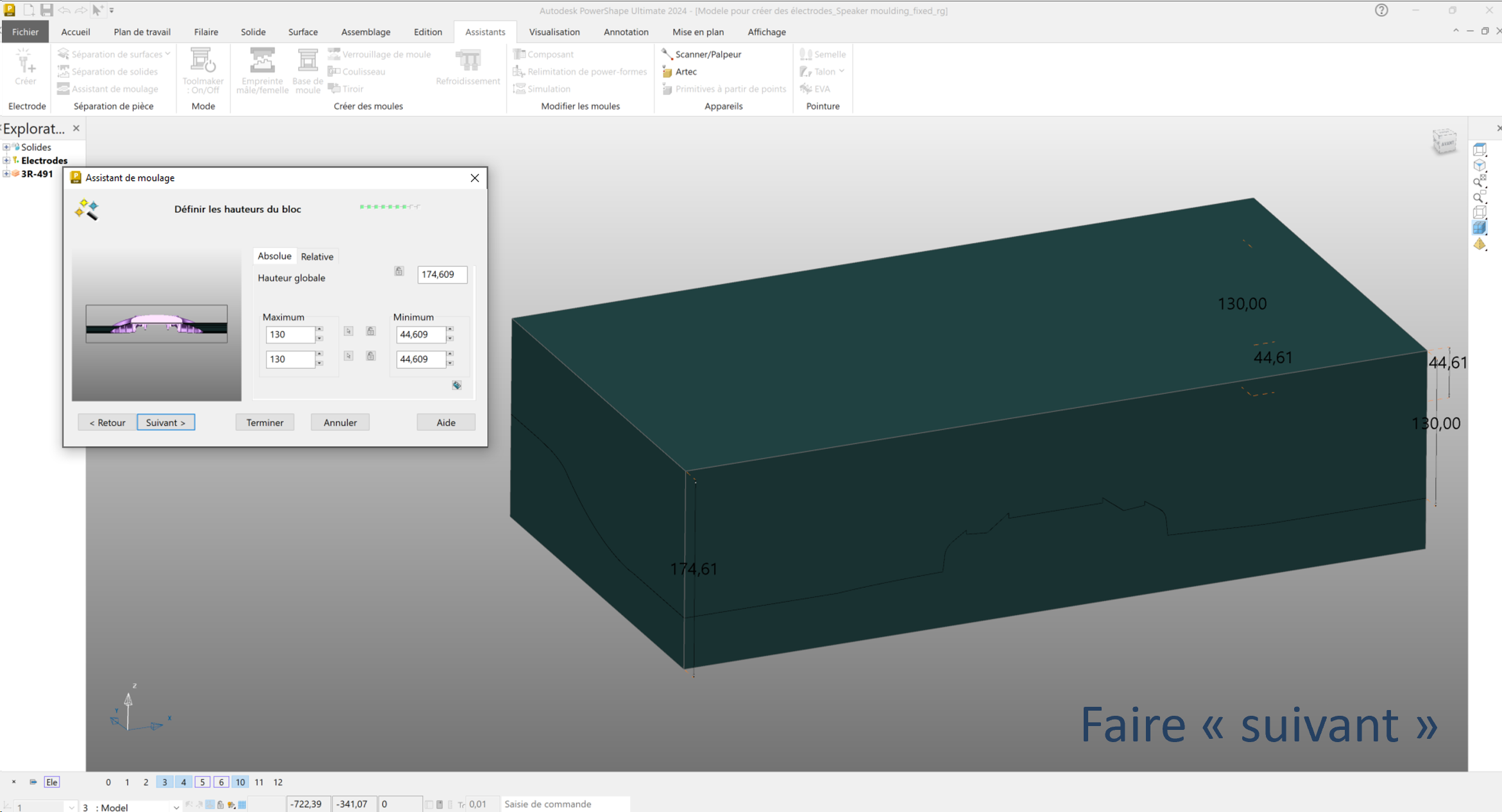Expand the 3R-491 tree node

tap(6, 174)
